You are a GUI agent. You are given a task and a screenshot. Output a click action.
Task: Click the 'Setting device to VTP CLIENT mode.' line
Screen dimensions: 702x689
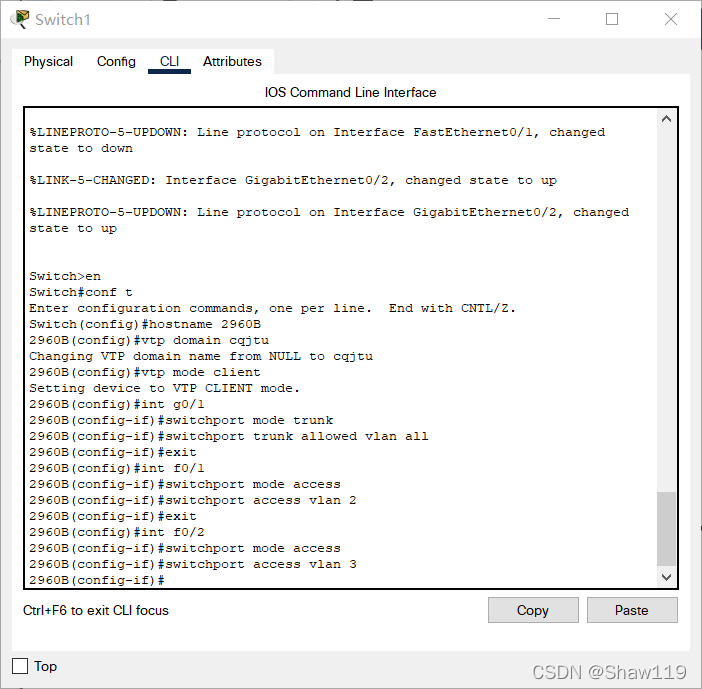coord(164,388)
